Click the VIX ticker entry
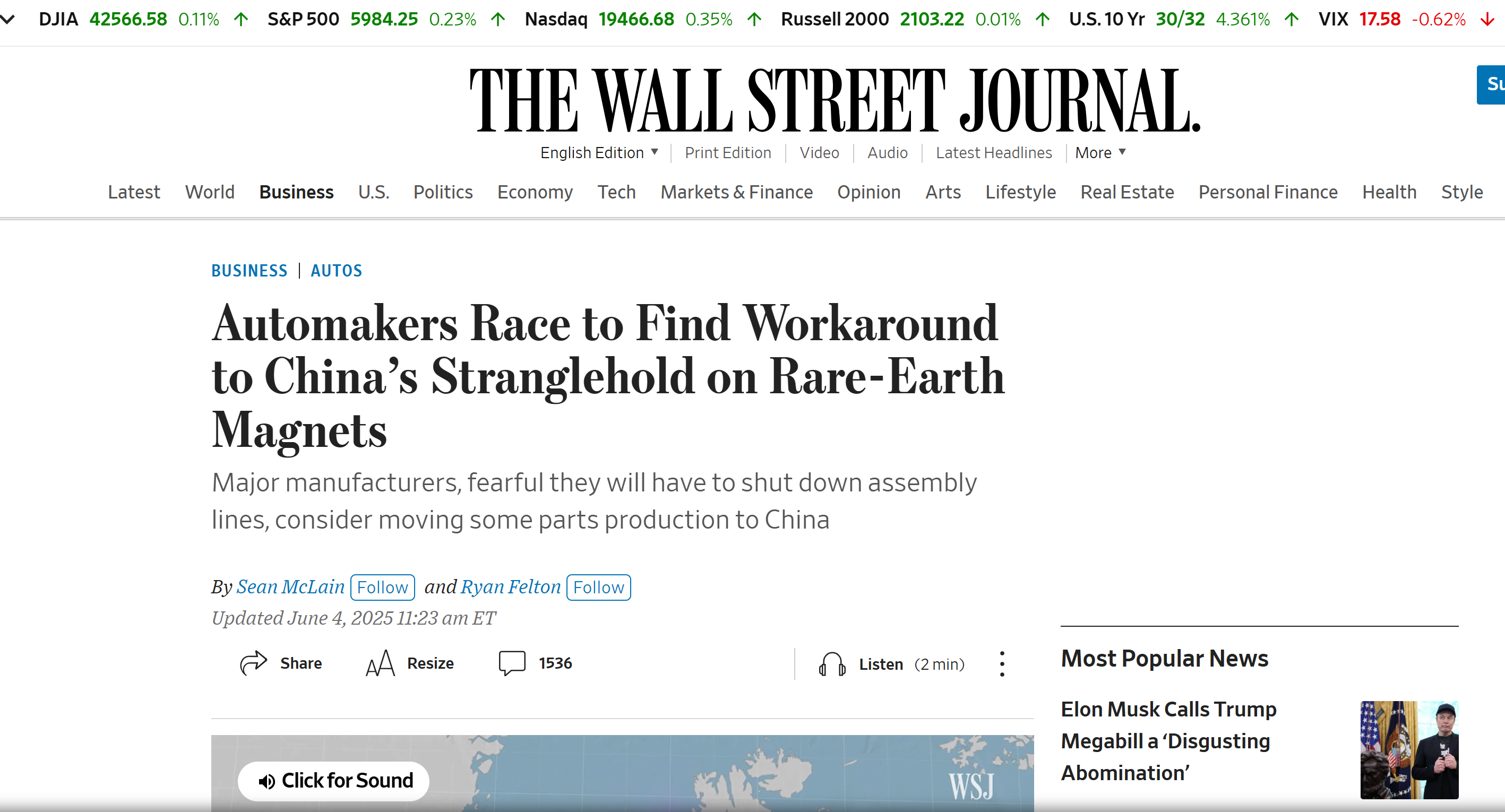This screenshot has width=1505, height=812. tap(1407, 19)
